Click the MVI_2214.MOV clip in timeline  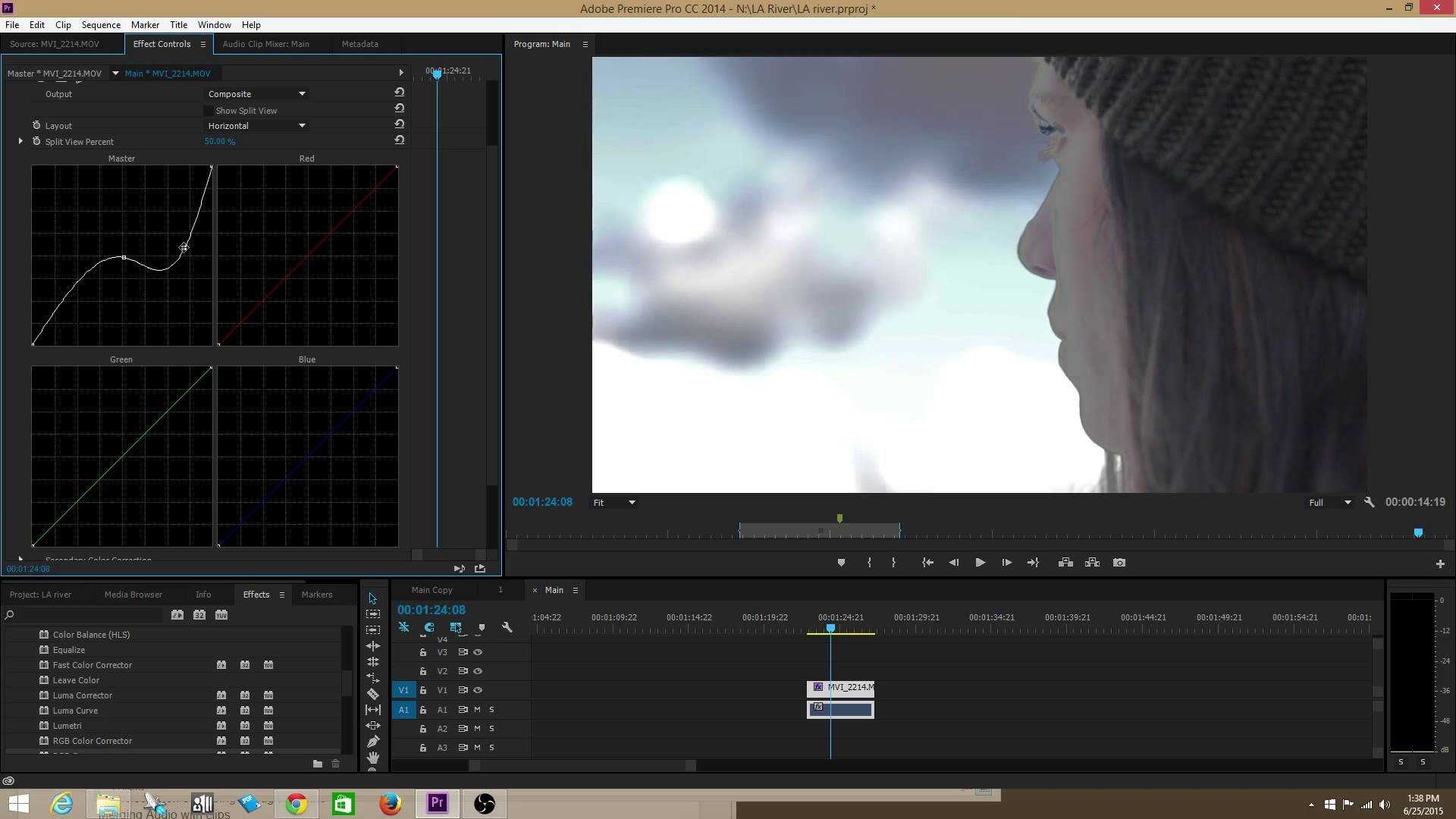click(843, 688)
